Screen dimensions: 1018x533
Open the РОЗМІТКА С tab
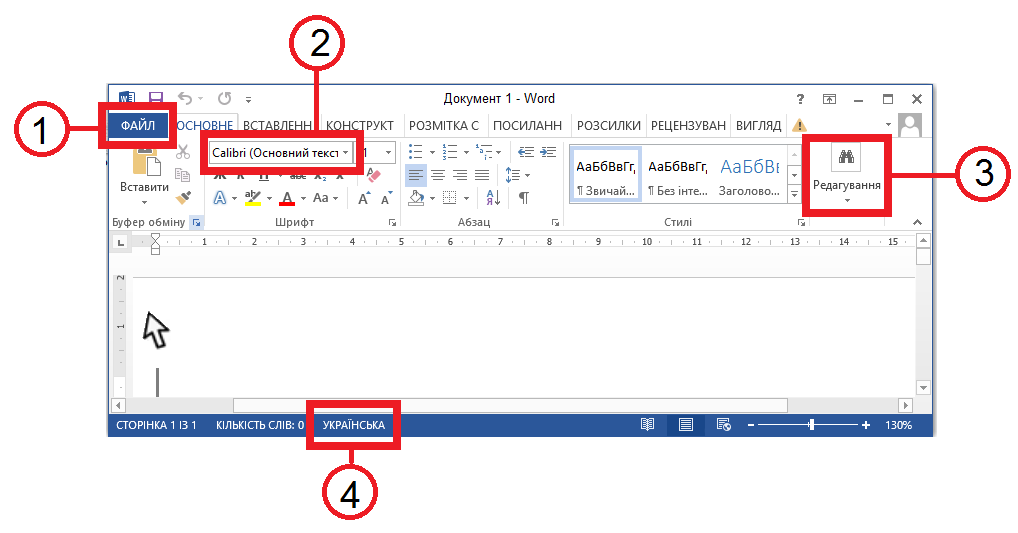tap(443, 125)
